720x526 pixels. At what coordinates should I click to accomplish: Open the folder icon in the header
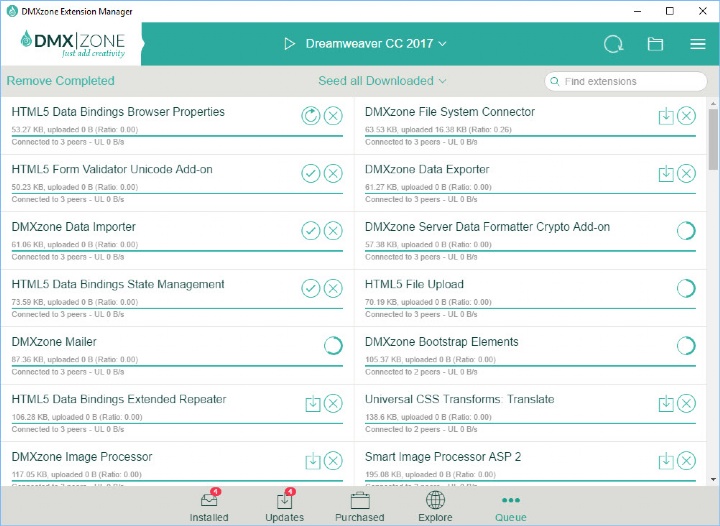click(655, 44)
